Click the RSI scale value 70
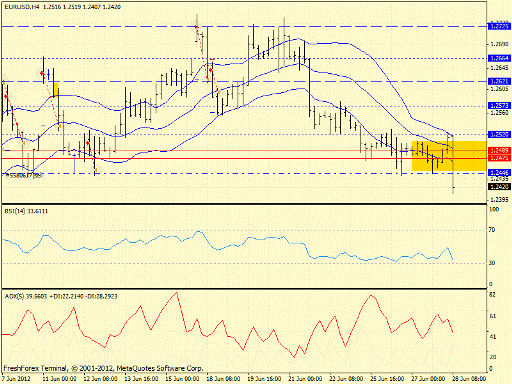The width and height of the screenshot is (512, 384). pyautogui.click(x=492, y=230)
